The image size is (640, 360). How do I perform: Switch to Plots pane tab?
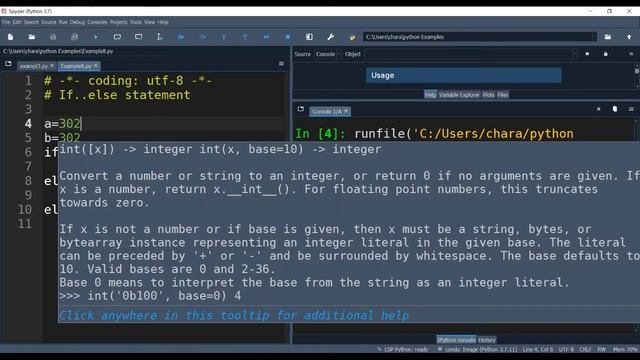click(488, 95)
